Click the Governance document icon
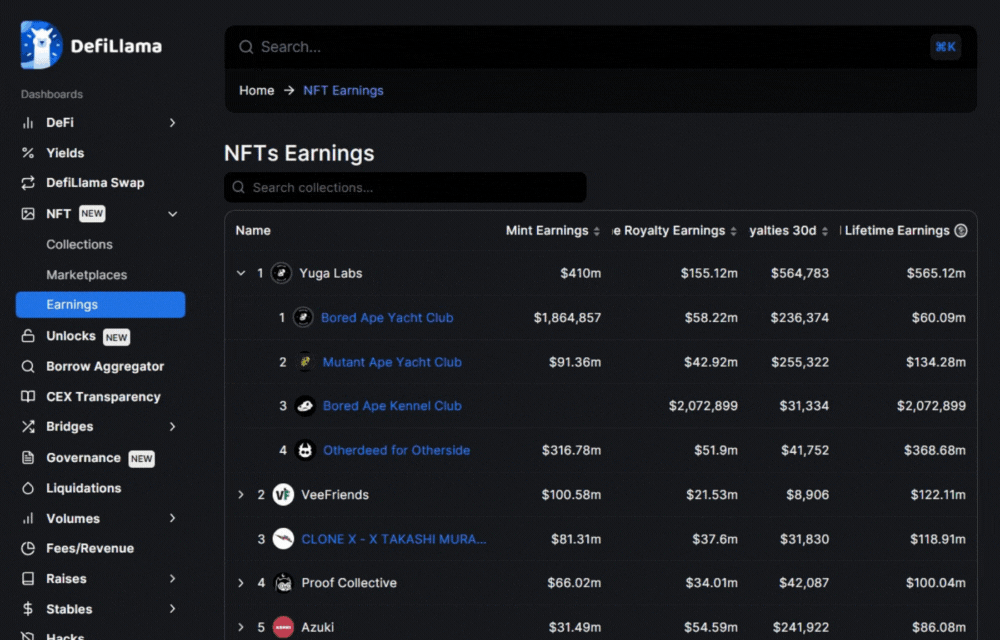This screenshot has width=1000, height=640. pyautogui.click(x=28, y=458)
